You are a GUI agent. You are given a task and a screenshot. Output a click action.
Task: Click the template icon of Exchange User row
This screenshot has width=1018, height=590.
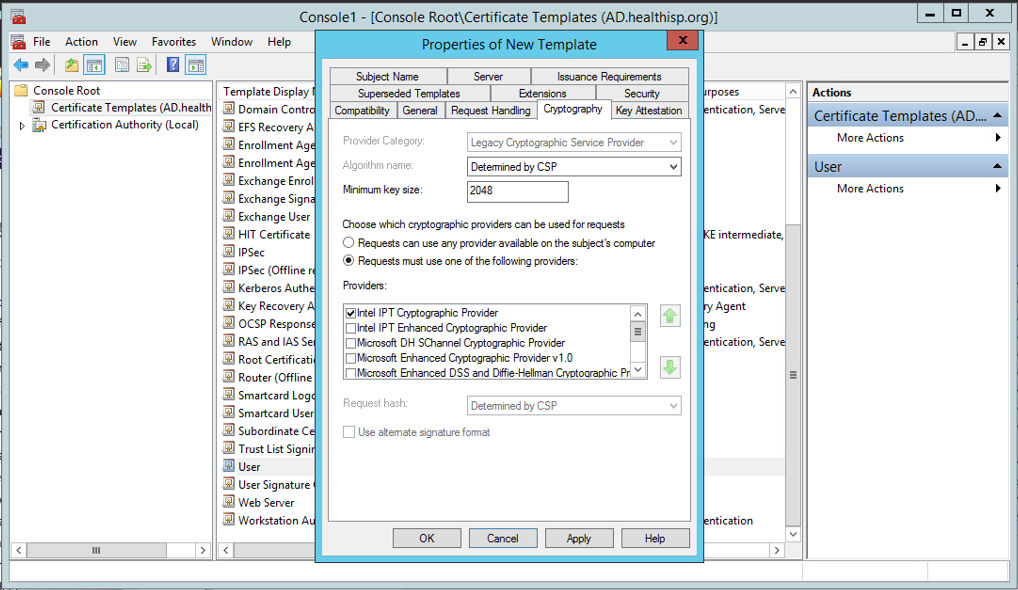229,216
